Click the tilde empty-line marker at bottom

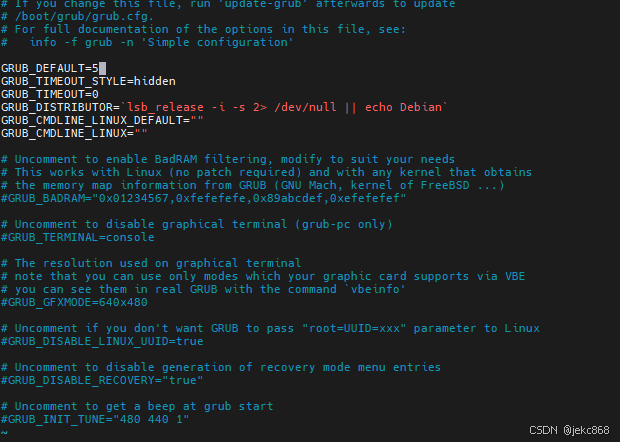(x=4, y=433)
